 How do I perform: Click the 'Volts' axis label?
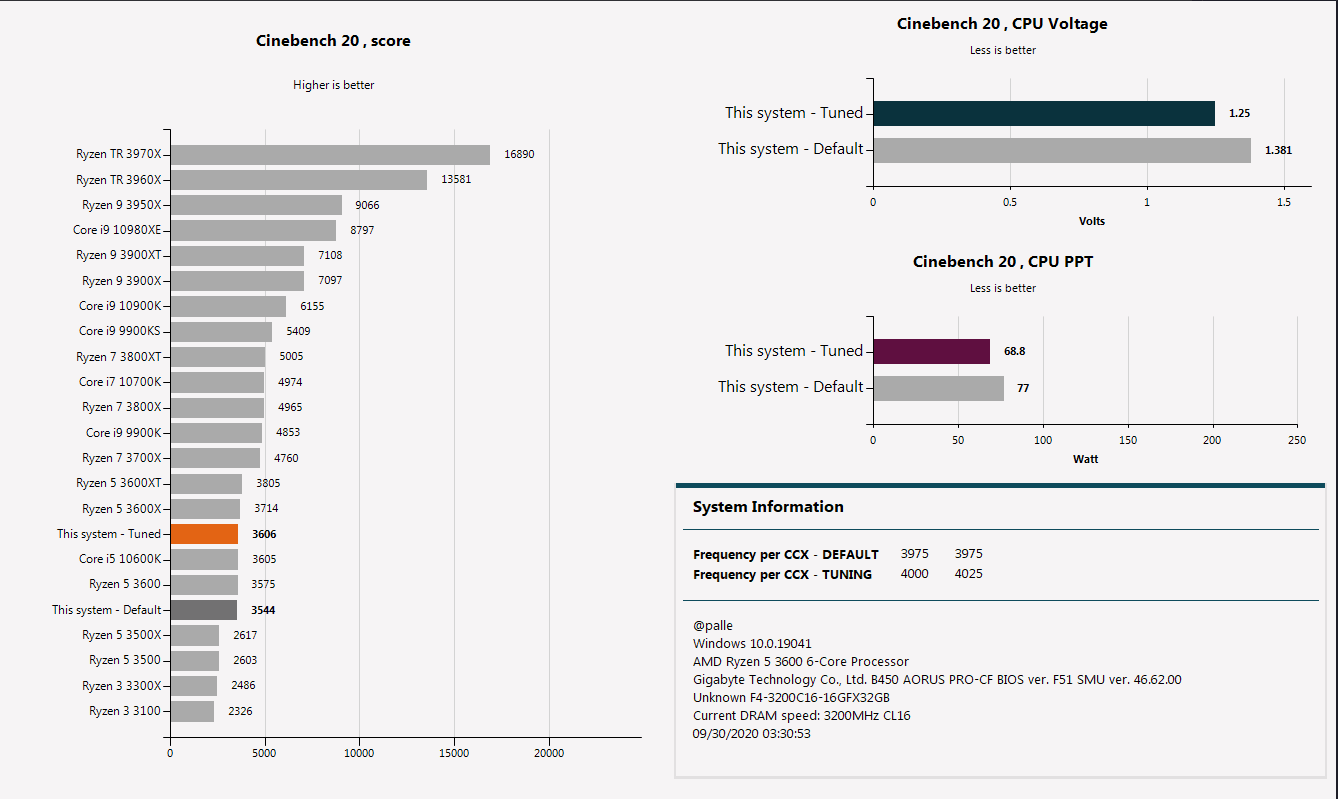click(1092, 221)
